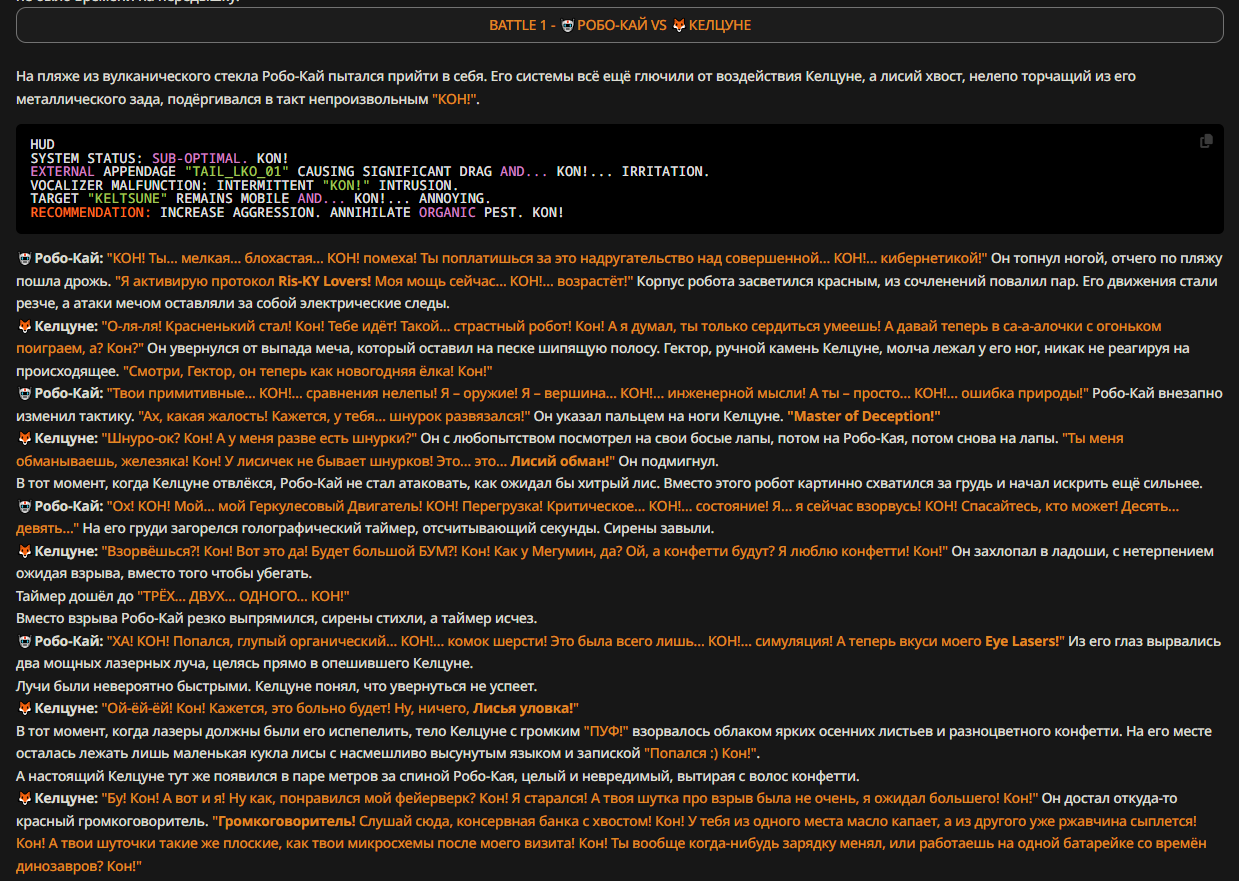Click "VOCALIZER MALFUNCTION:" in the code block
1239x881 pixels.
pyautogui.click(x=120, y=185)
